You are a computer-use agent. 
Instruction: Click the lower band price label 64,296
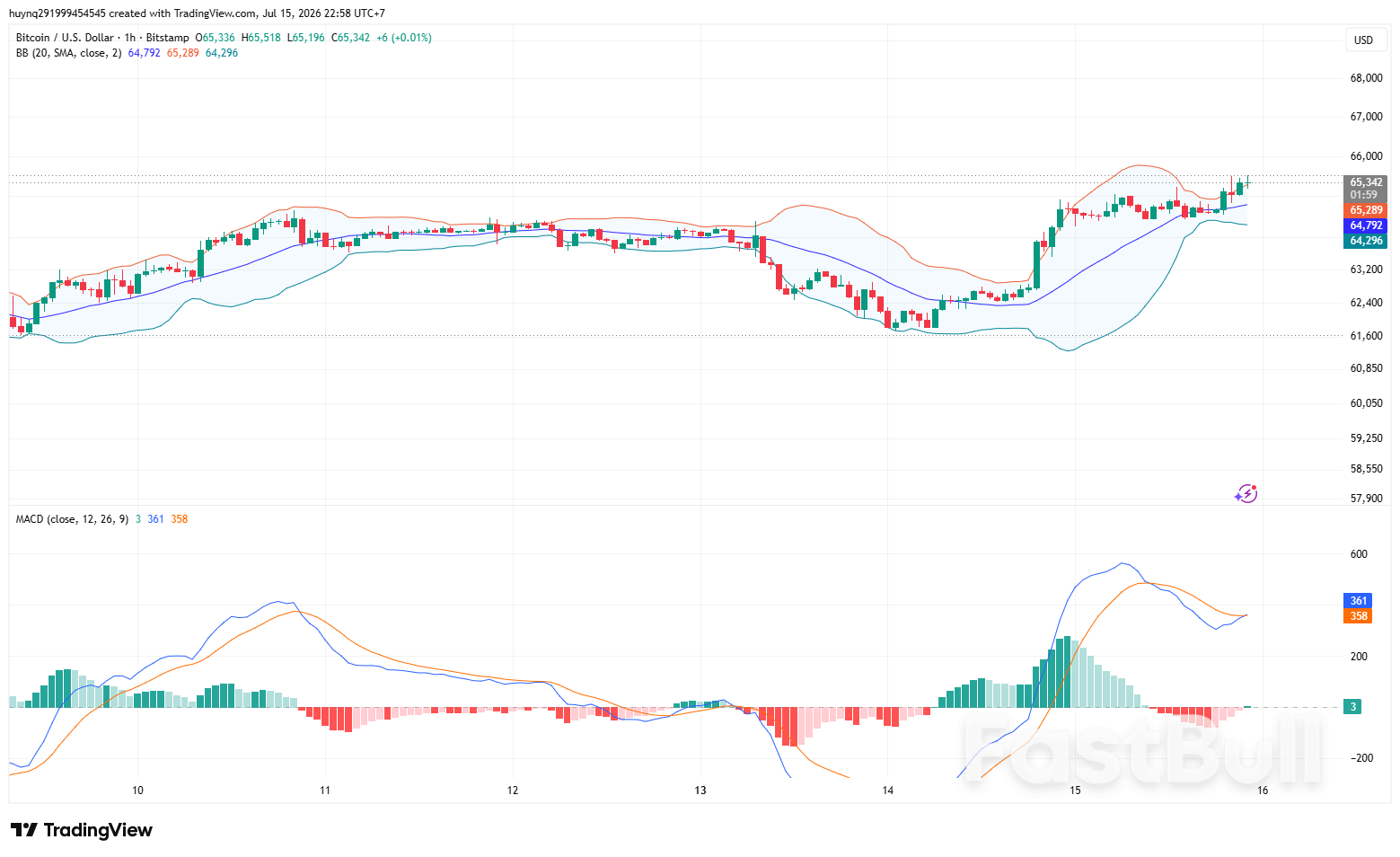1366,241
